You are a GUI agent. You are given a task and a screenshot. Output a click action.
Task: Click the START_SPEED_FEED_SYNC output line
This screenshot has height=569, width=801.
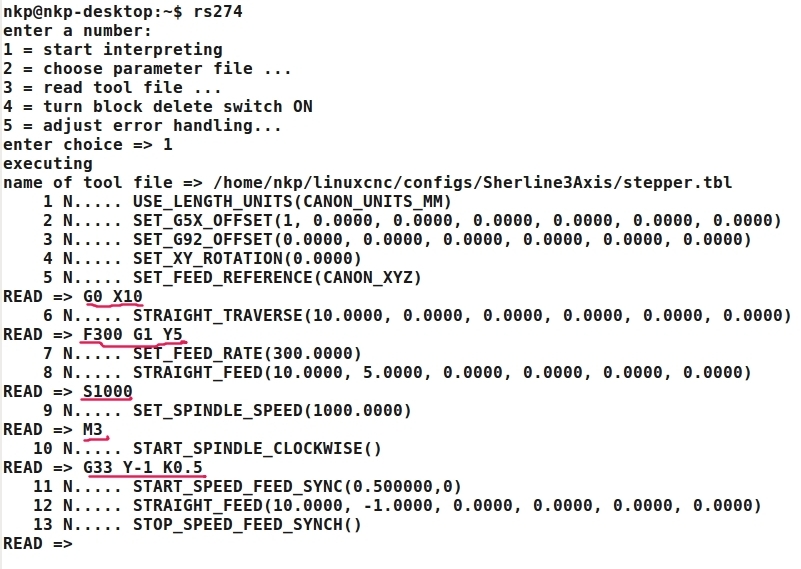[x=297, y=487]
